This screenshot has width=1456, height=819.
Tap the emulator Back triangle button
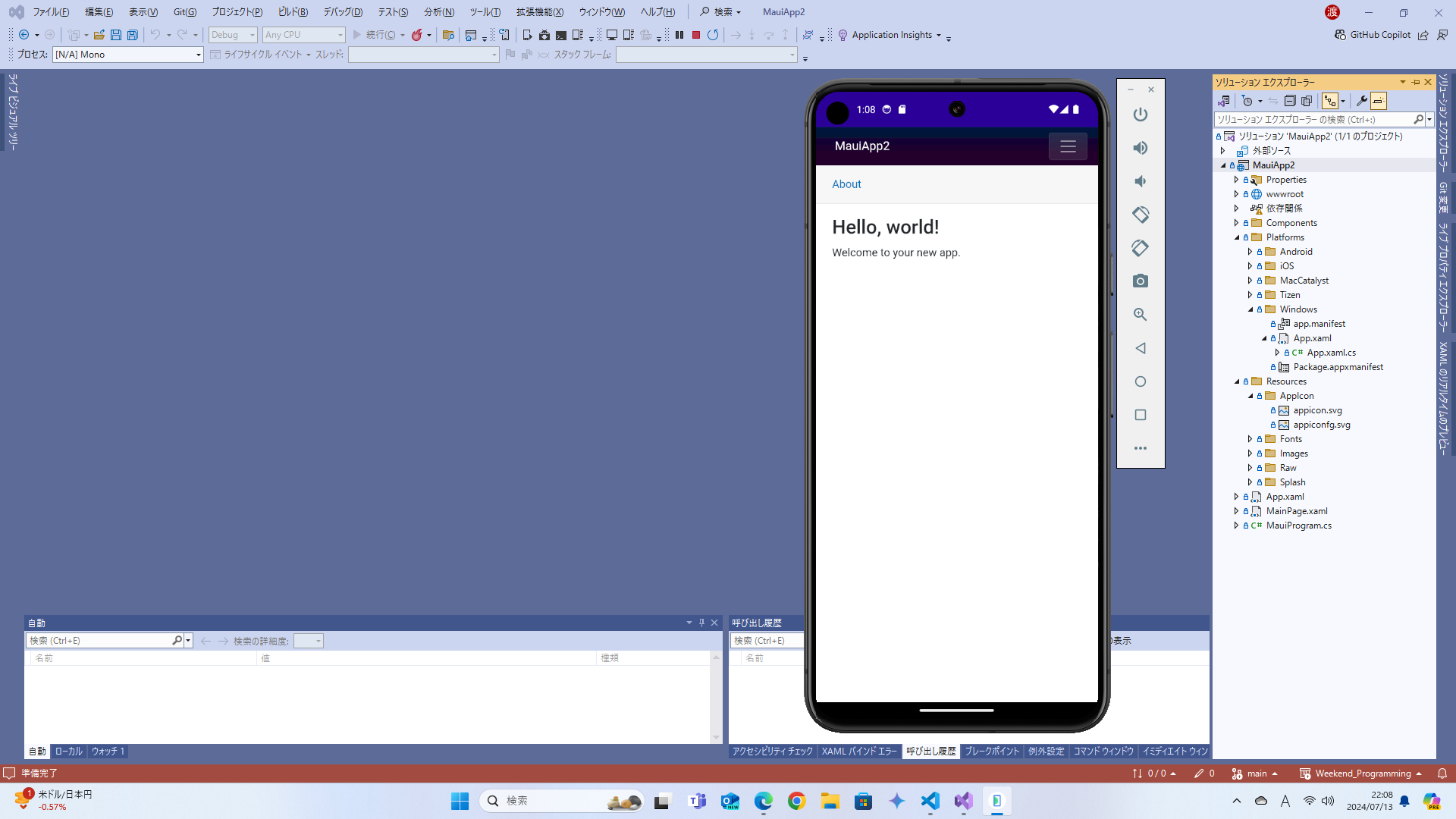1140,348
